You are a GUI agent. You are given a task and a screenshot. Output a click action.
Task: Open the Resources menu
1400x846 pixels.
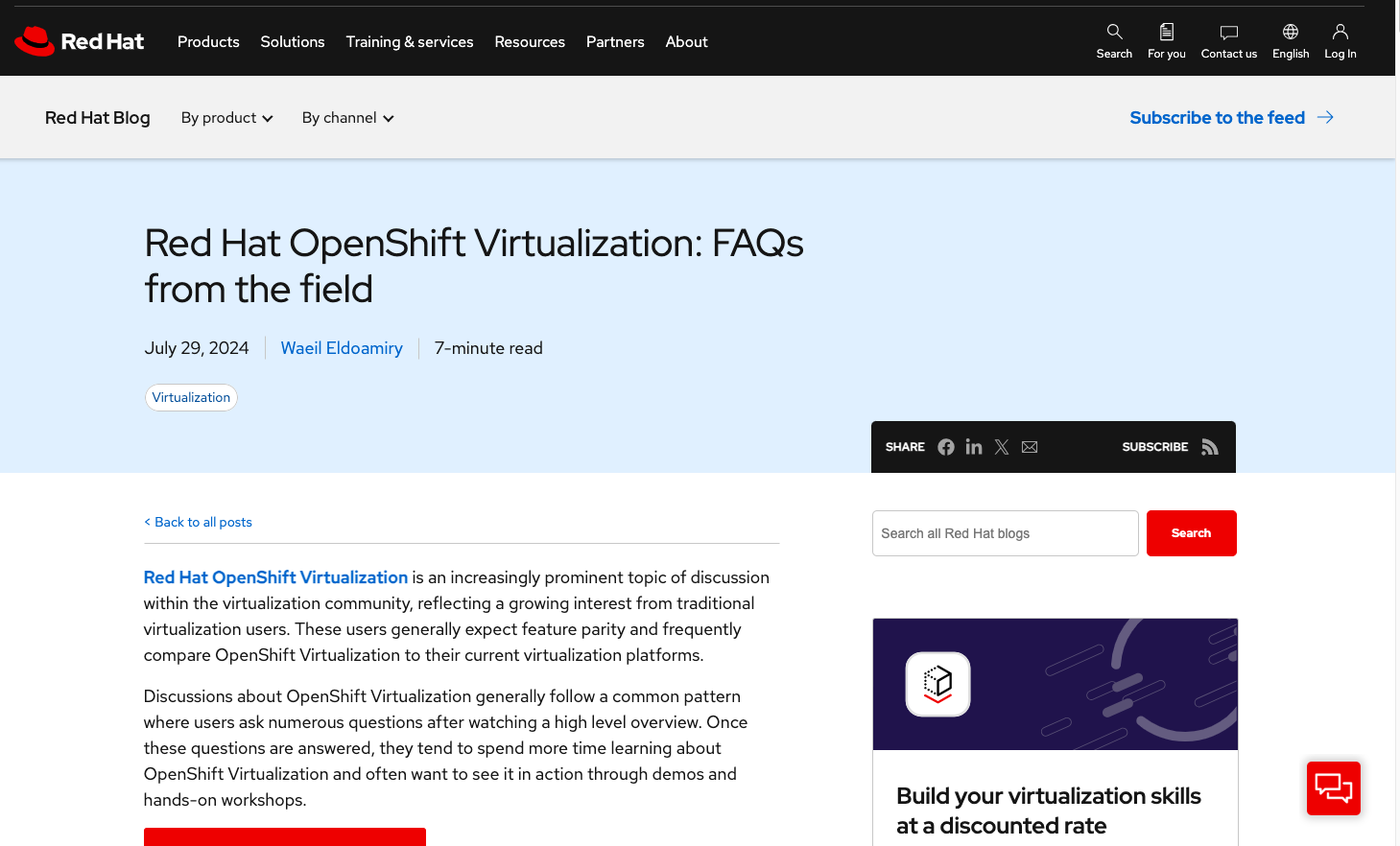pyautogui.click(x=530, y=41)
